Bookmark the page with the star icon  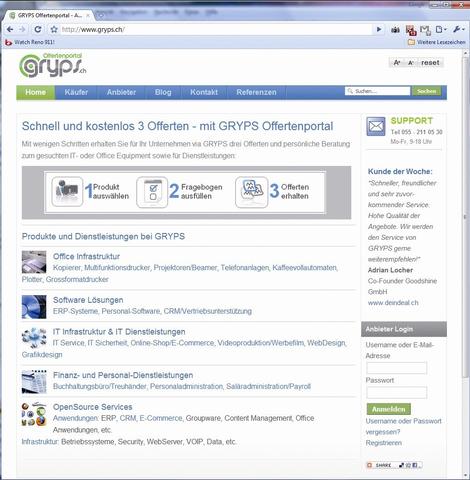(54, 29)
